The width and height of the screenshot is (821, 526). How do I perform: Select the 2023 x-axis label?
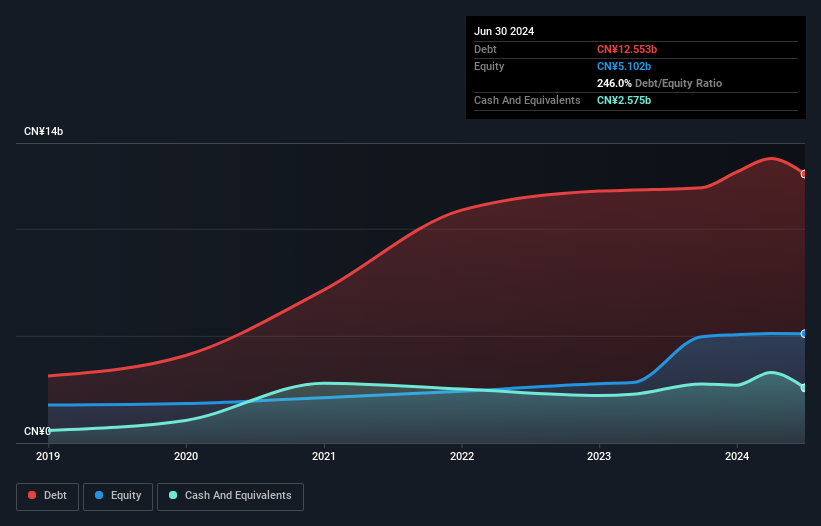pos(599,456)
